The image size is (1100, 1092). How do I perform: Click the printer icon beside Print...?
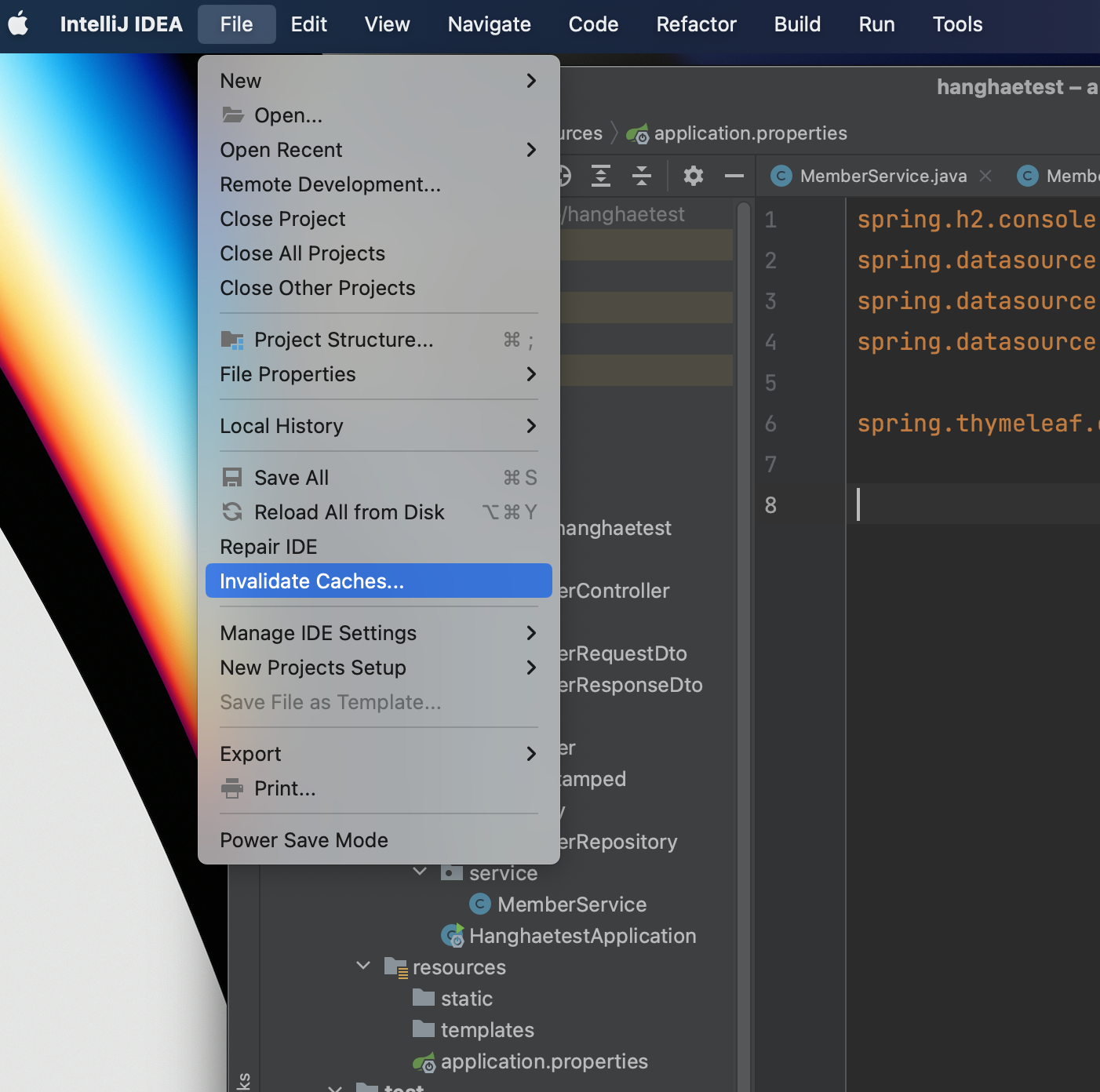tap(232, 788)
